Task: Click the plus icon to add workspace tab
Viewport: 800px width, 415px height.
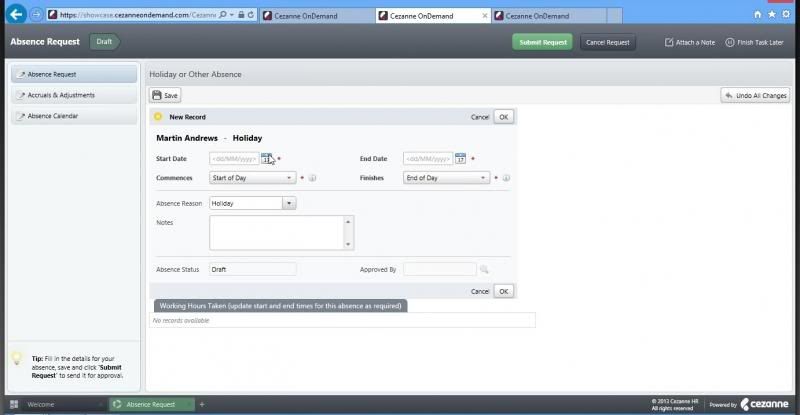Action: (202, 404)
